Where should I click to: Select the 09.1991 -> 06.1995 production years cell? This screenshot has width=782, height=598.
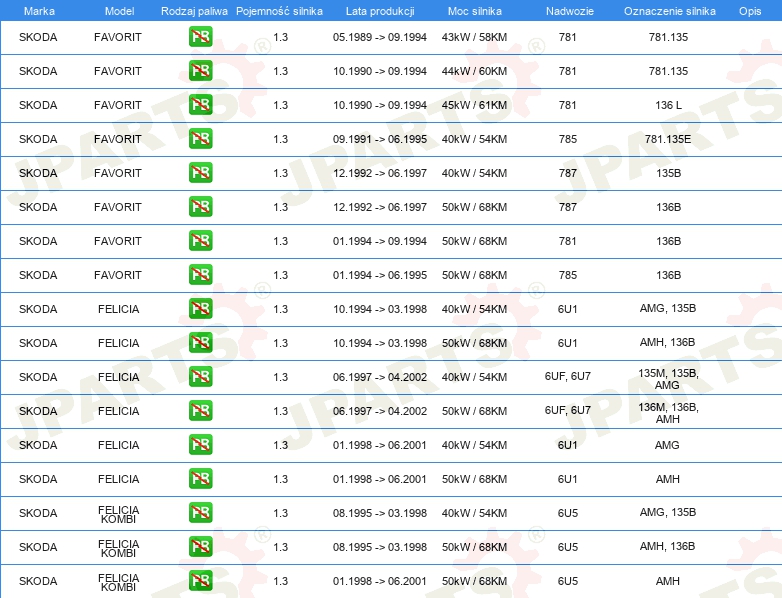coord(380,139)
